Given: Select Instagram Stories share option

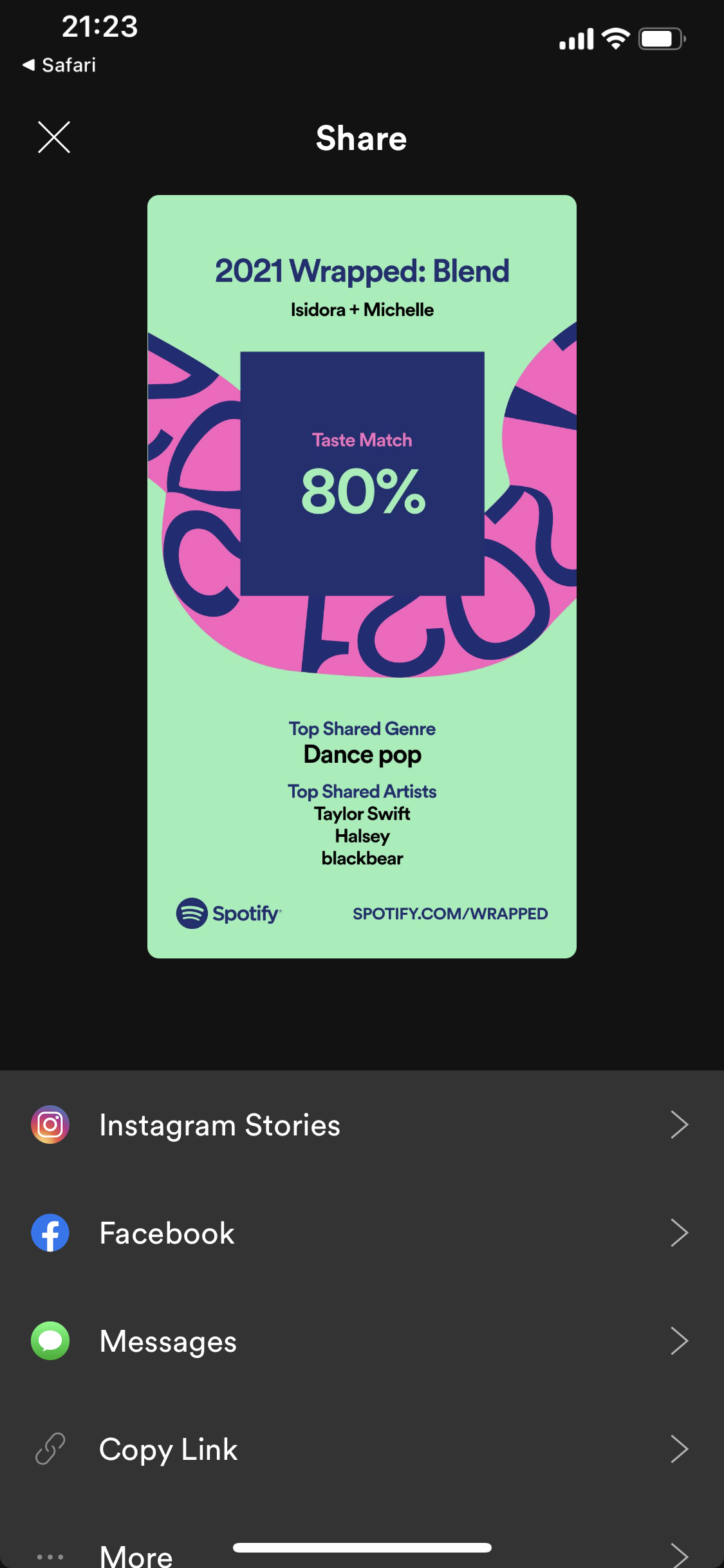Looking at the screenshot, I should pyautogui.click(x=362, y=1125).
